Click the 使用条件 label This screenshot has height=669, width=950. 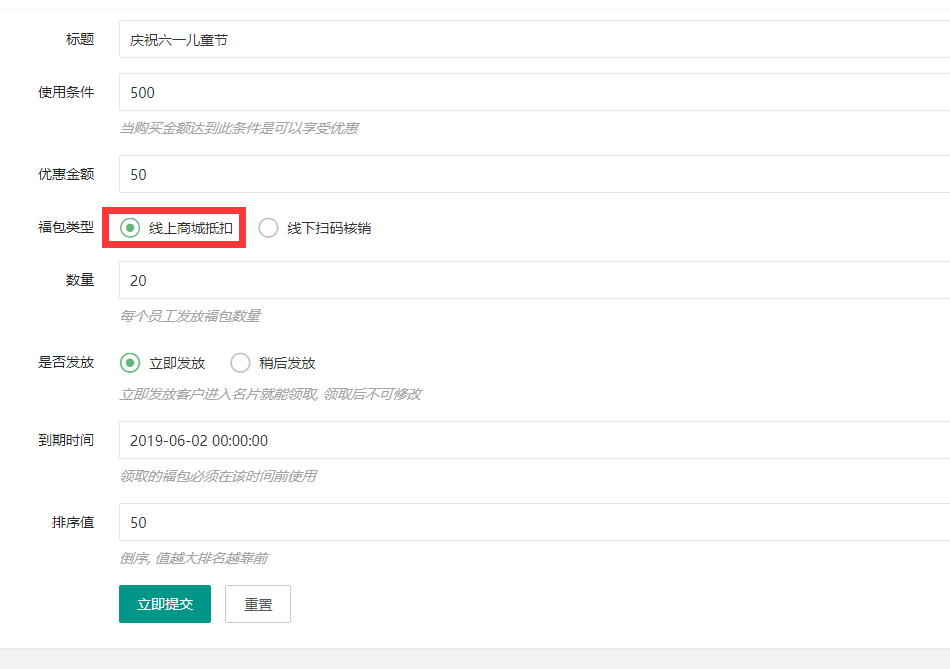pos(66,92)
